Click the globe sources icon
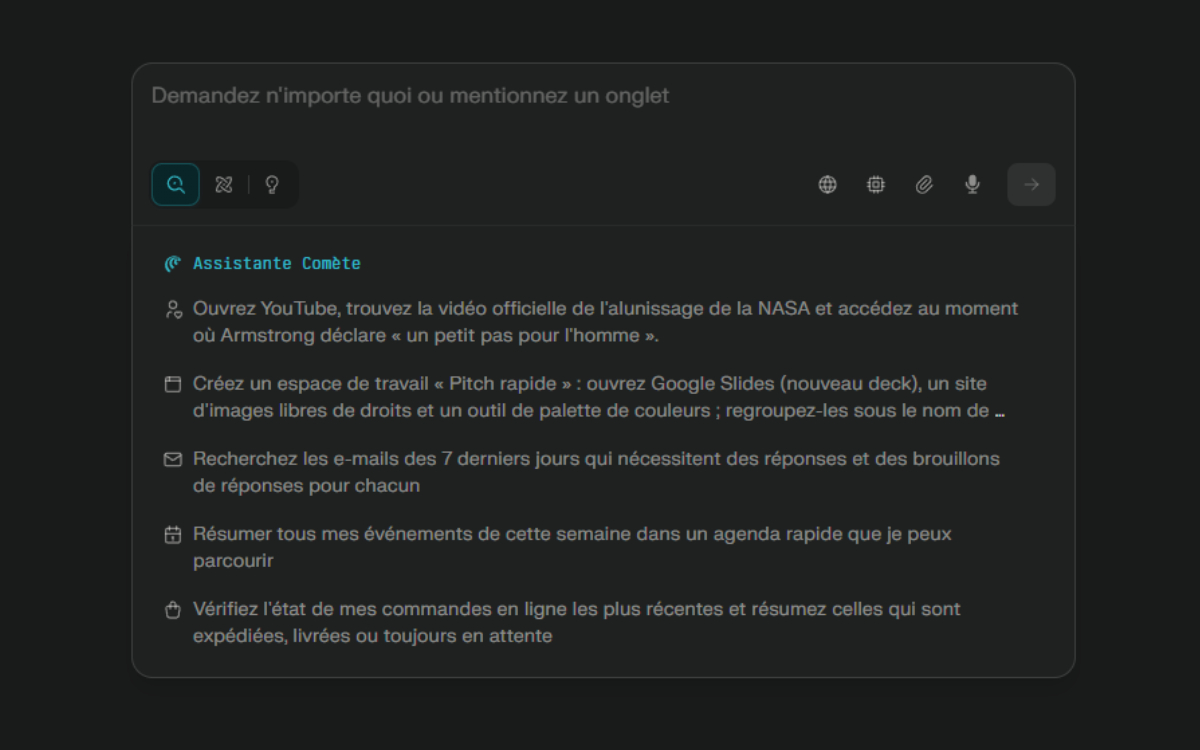 [828, 184]
